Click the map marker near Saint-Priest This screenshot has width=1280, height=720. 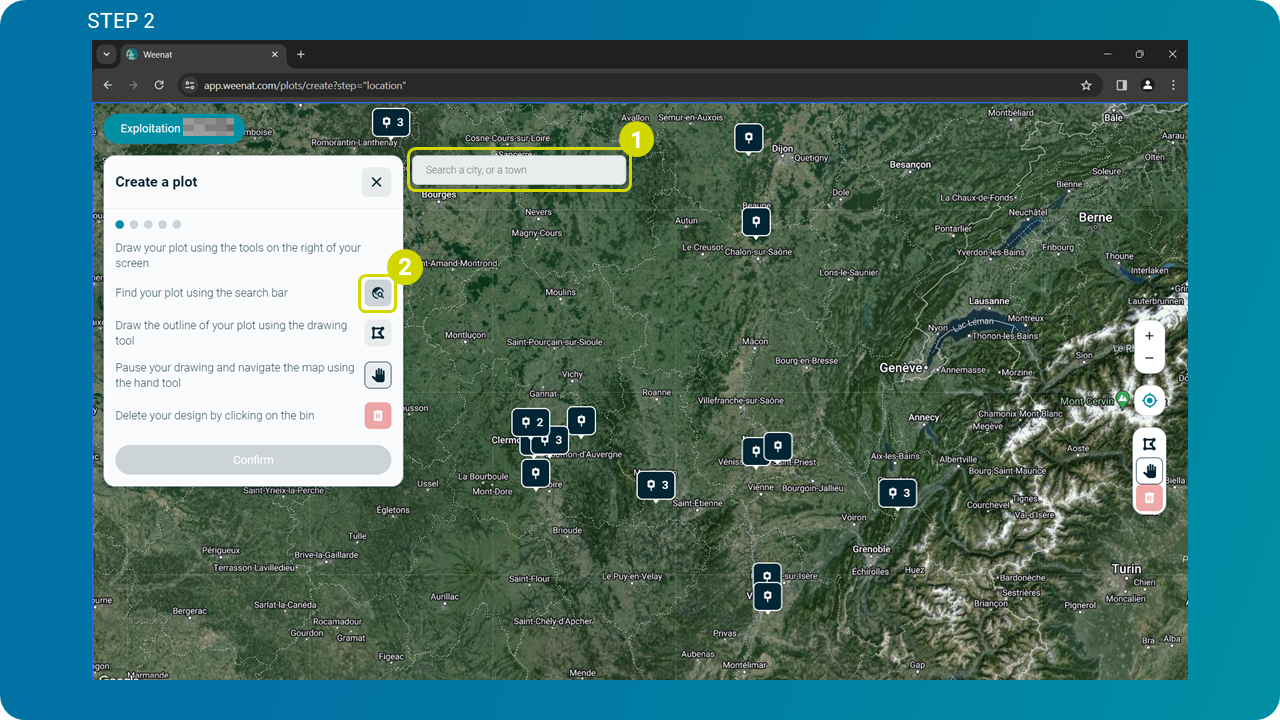pos(778,446)
